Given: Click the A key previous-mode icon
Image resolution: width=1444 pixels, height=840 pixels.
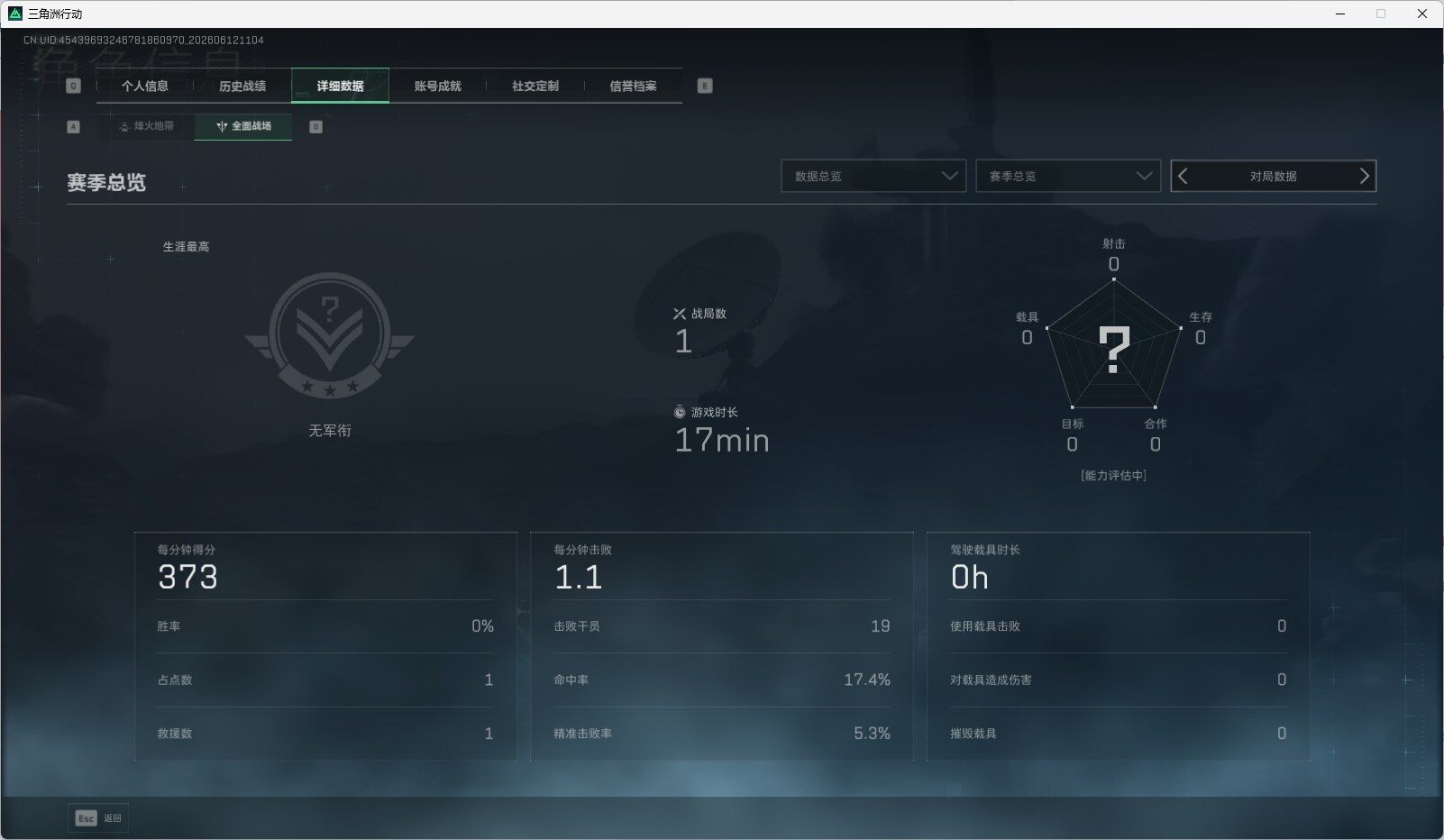Looking at the screenshot, I should click(x=74, y=127).
